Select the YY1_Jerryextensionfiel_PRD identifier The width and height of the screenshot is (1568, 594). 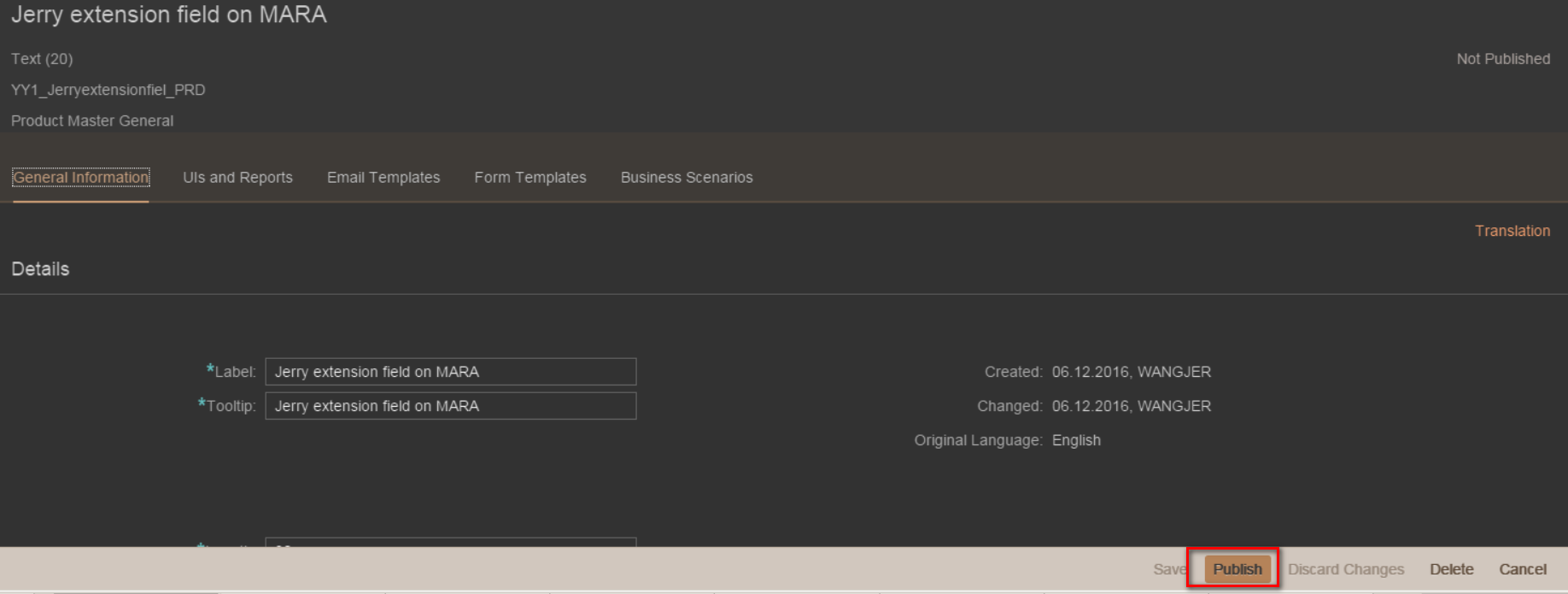[108, 90]
